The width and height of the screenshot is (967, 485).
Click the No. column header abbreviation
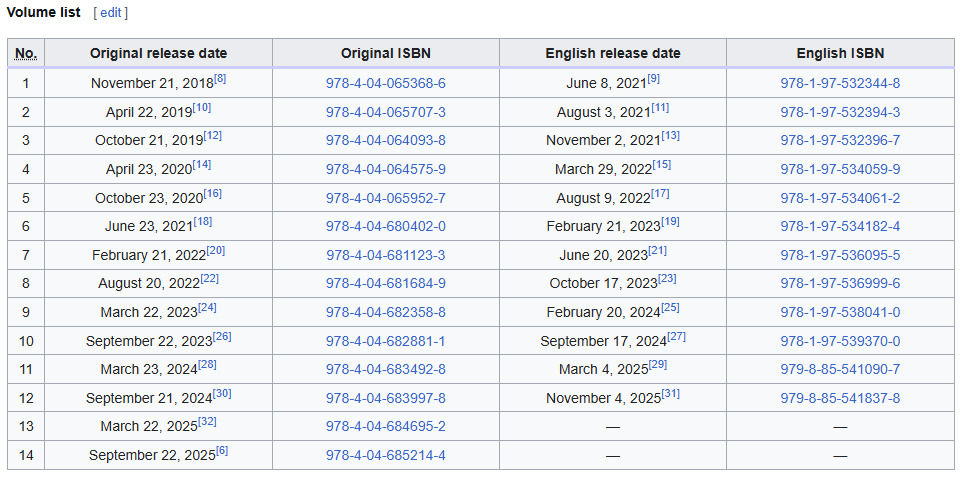click(26, 53)
